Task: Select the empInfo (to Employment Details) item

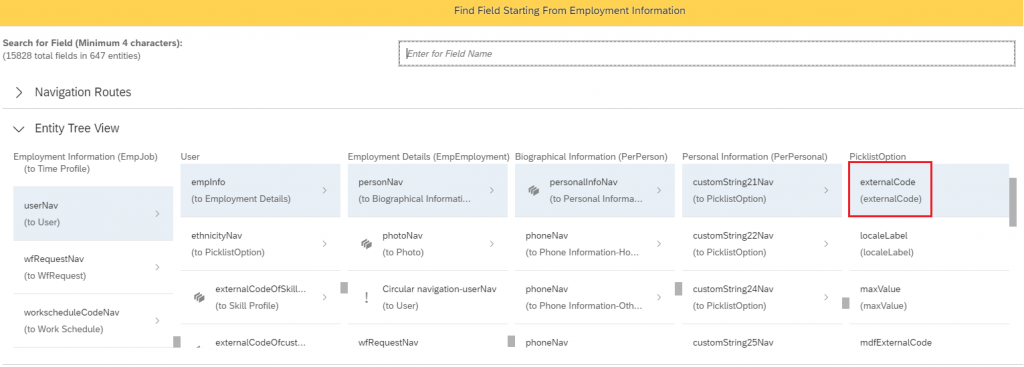Action: [x=260, y=190]
